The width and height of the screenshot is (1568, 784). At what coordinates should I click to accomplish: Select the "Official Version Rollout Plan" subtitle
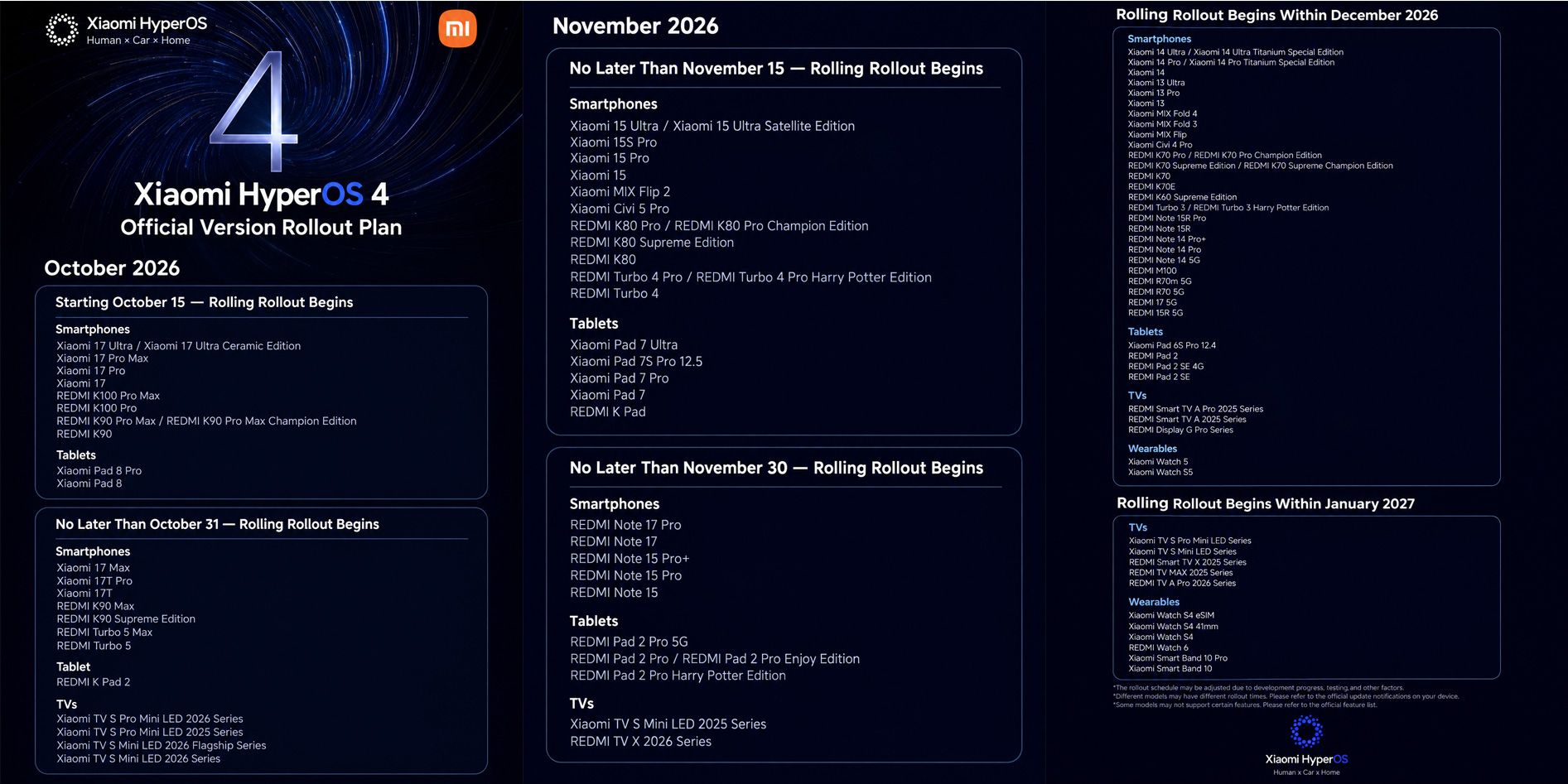(261, 228)
